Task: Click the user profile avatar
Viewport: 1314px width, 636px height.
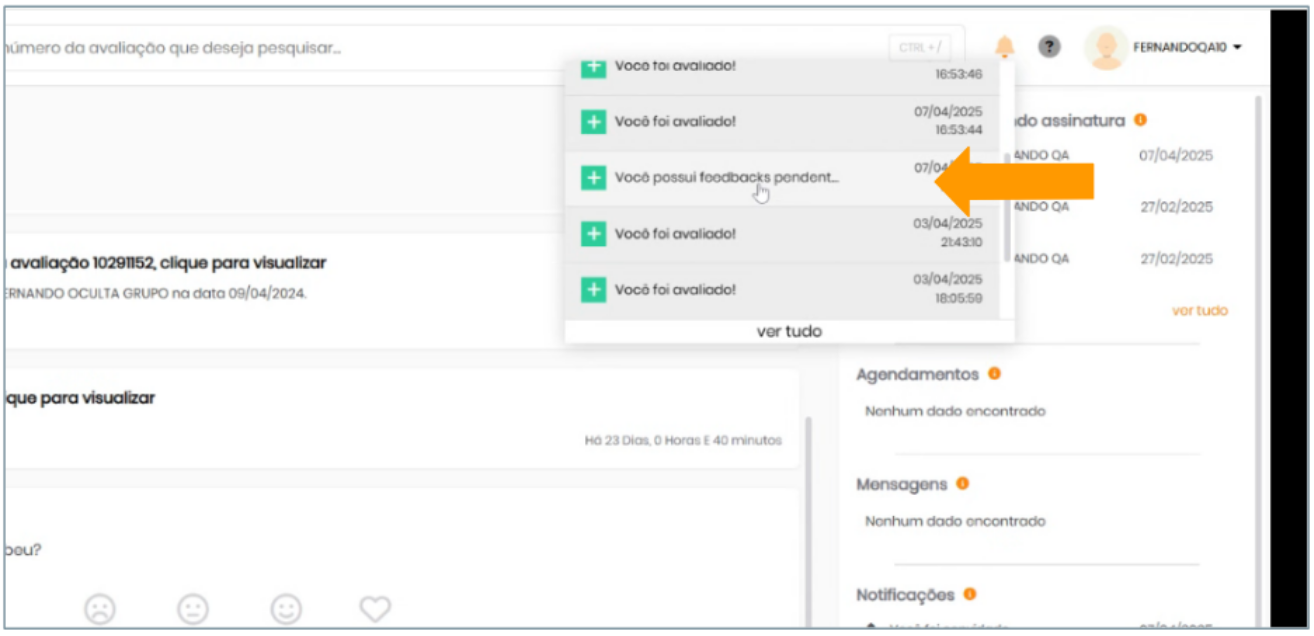Action: click(1106, 47)
